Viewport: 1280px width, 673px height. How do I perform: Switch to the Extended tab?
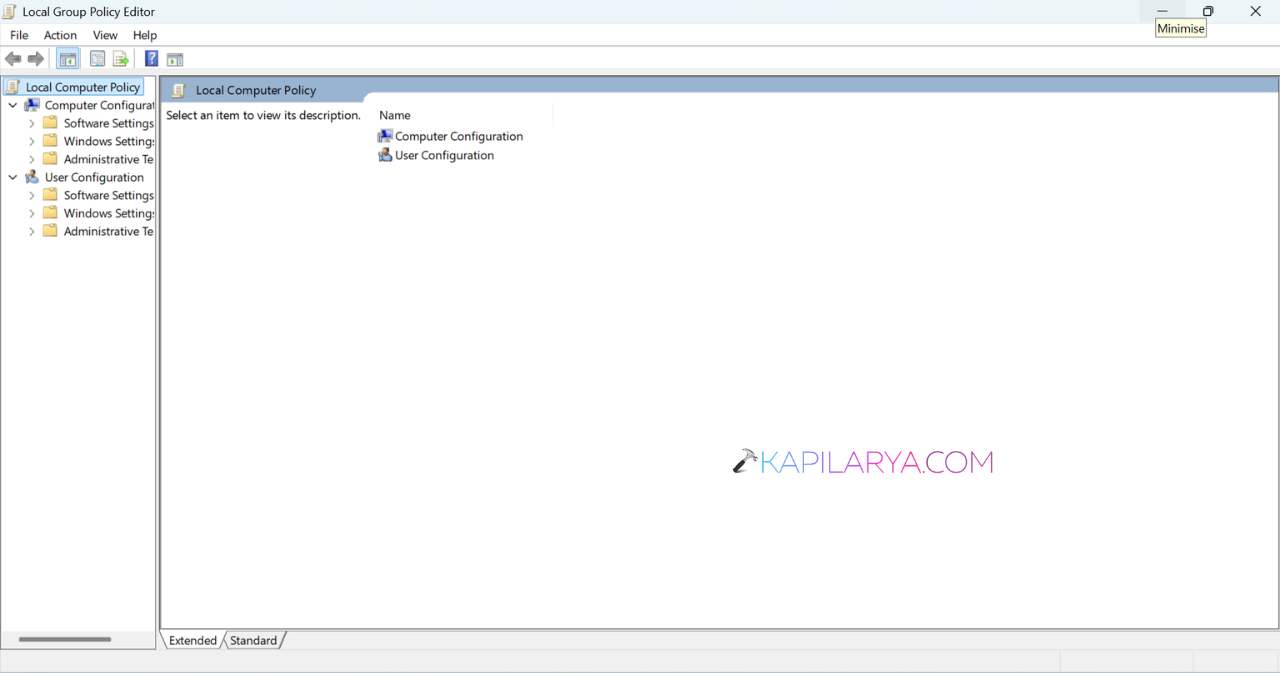(x=193, y=640)
